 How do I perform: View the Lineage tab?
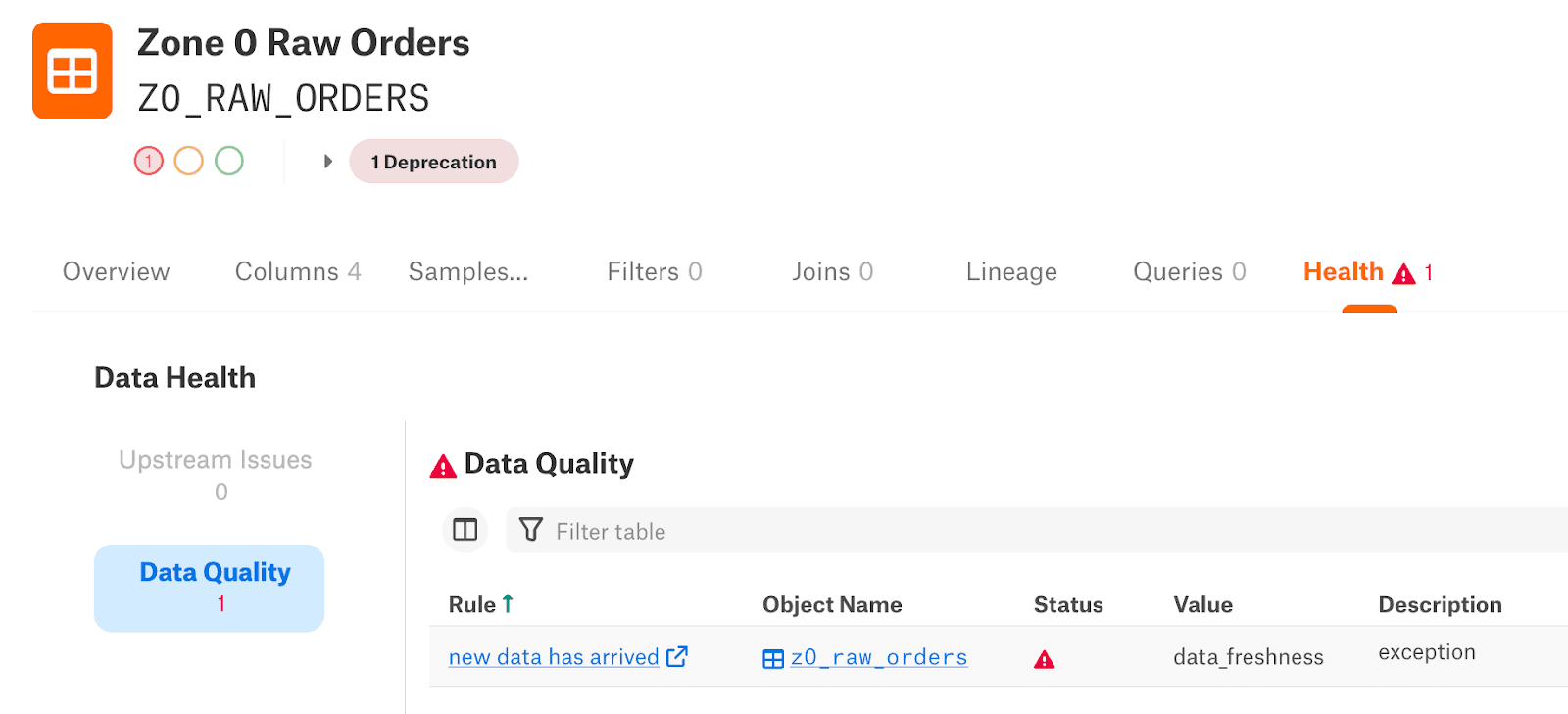(1011, 272)
